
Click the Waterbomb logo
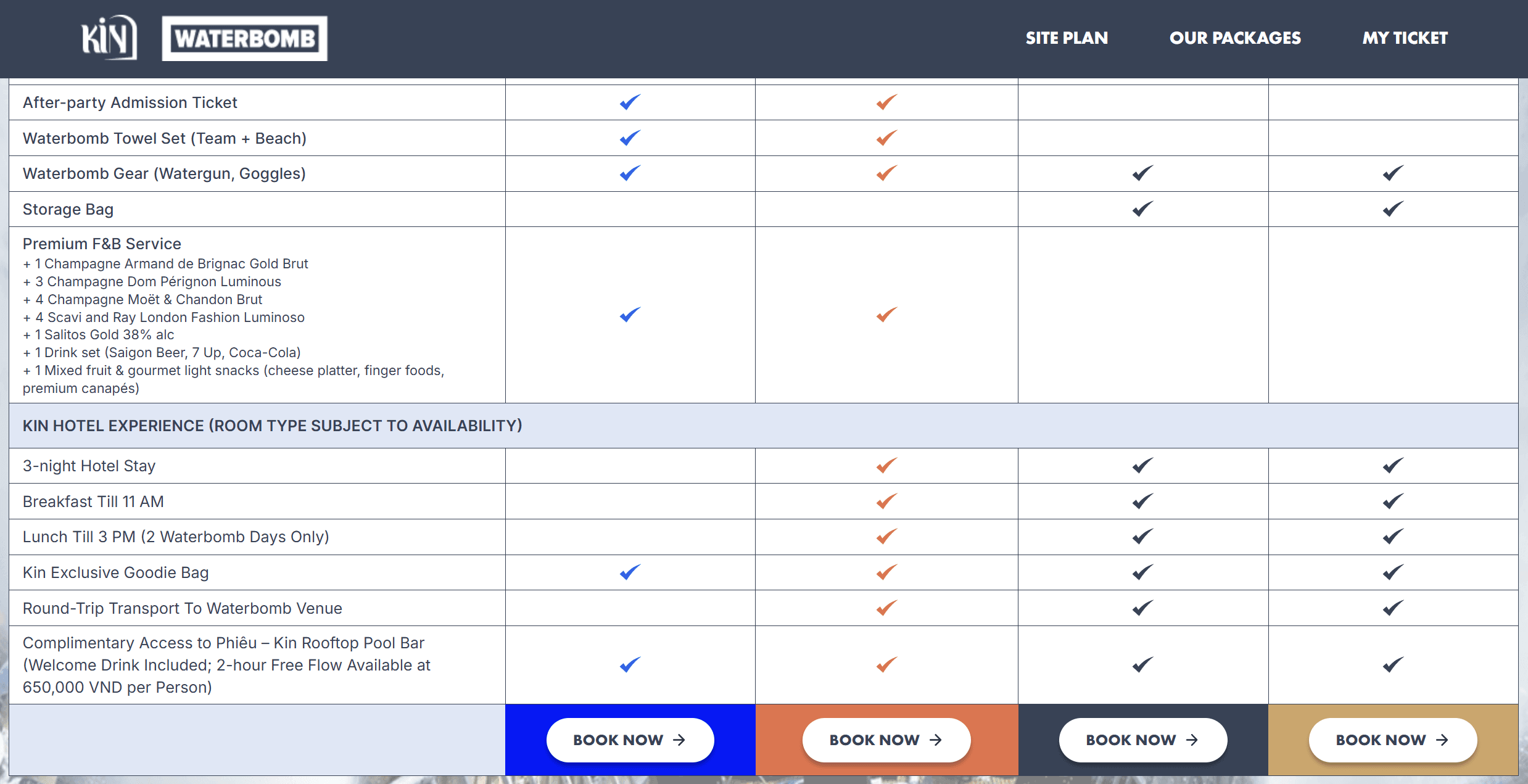[x=244, y=38]
